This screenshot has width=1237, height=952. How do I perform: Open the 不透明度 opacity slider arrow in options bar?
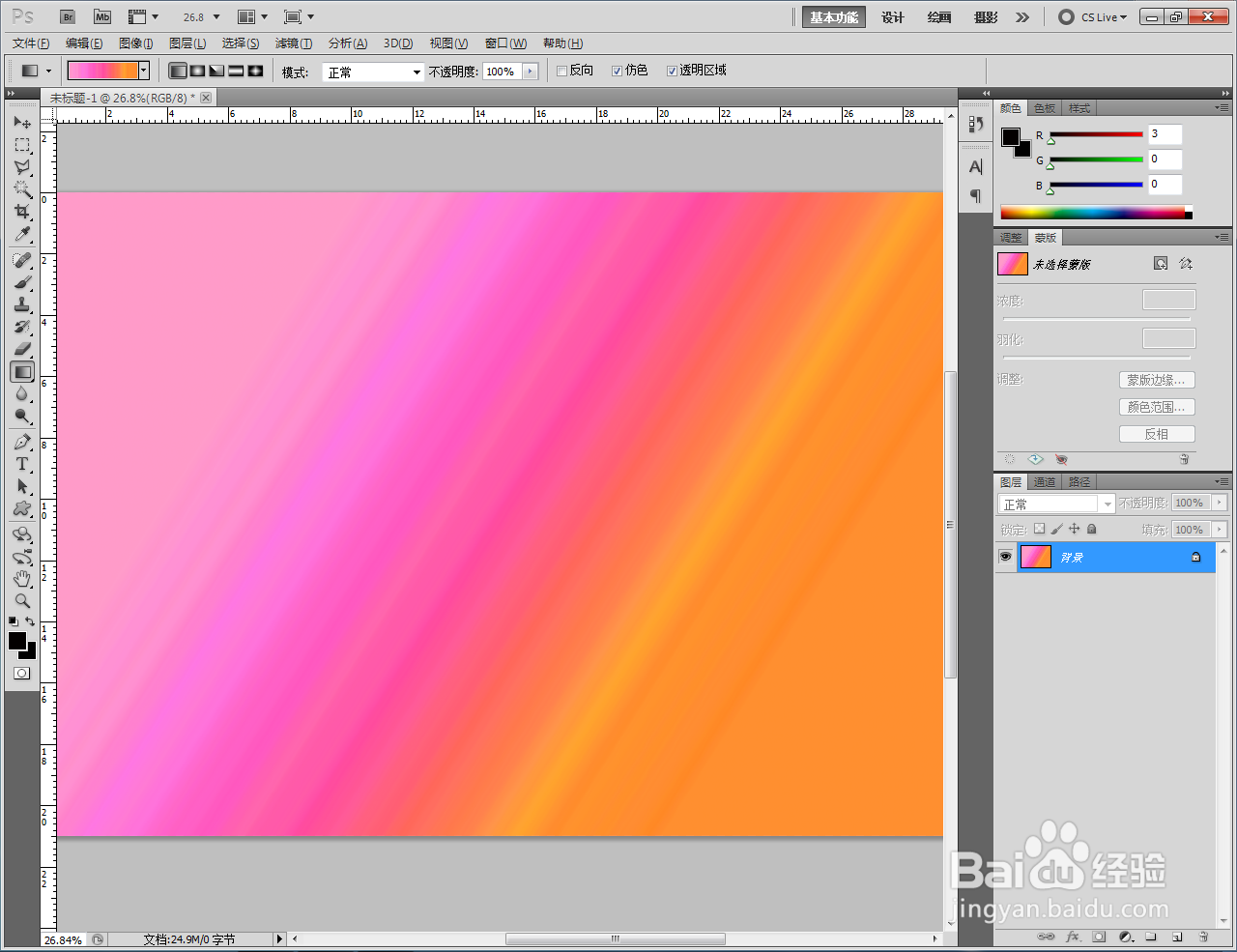pyautogui.click(x=530, y=72)
